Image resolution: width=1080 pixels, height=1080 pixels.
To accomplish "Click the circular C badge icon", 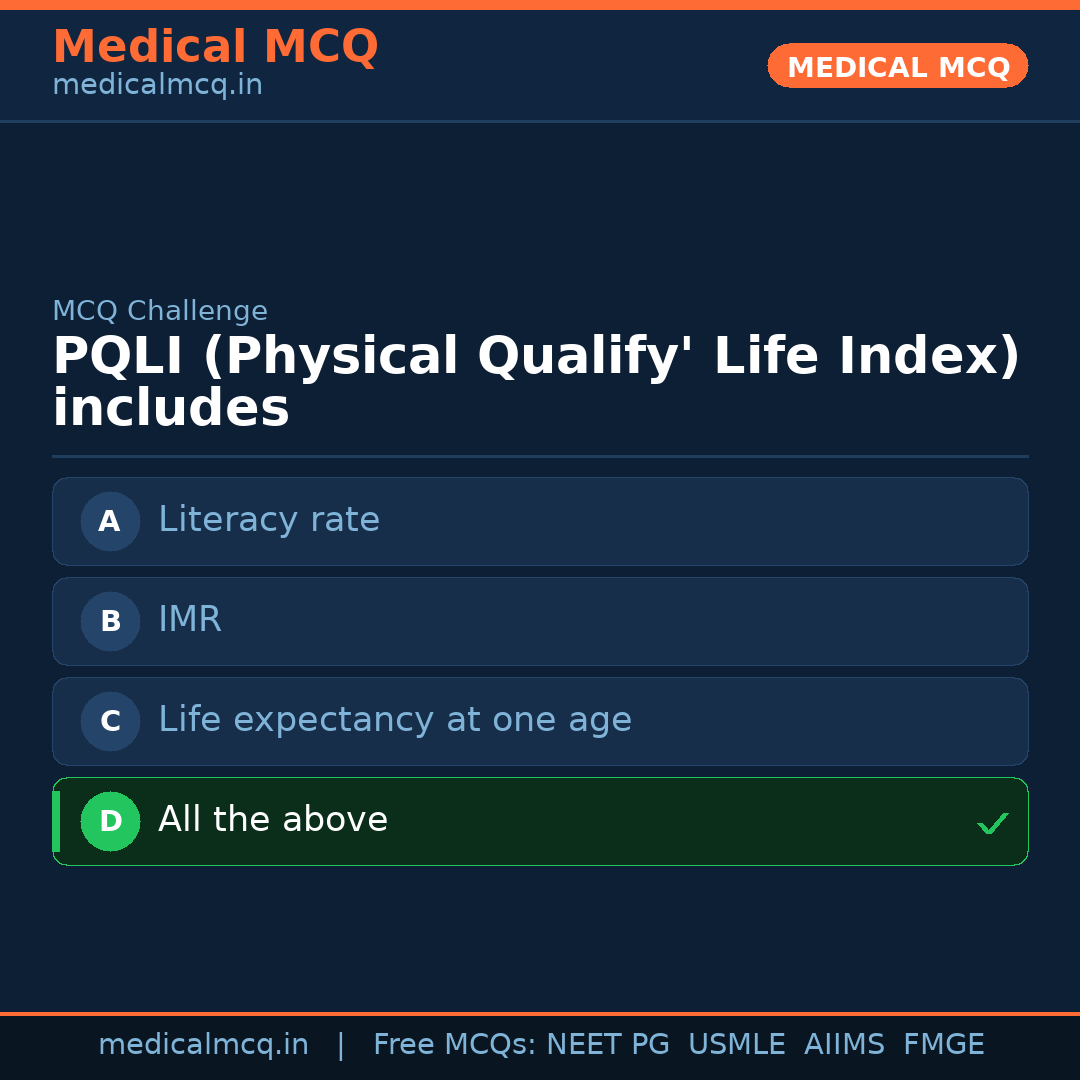I will 110,721.
